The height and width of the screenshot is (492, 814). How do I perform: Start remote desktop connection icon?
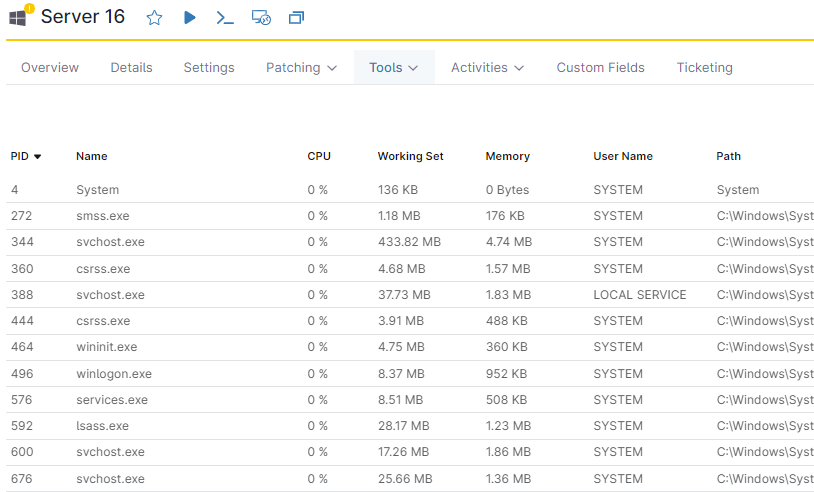tap(261, 18)
